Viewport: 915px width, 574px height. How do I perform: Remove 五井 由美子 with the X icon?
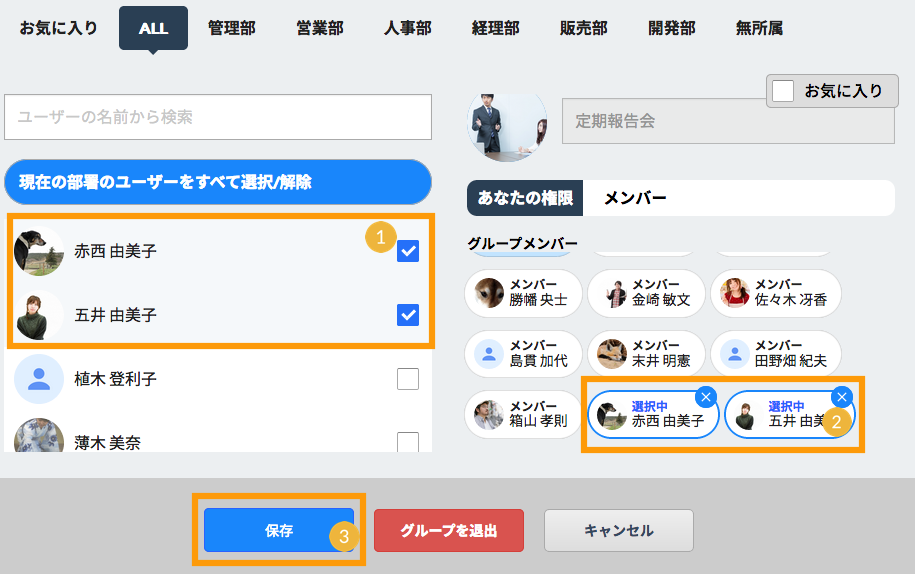click(x=842, y=397)
